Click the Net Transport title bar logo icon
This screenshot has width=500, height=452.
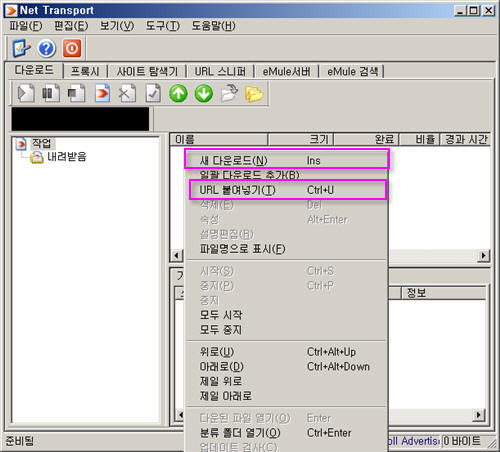pos(11,11)
